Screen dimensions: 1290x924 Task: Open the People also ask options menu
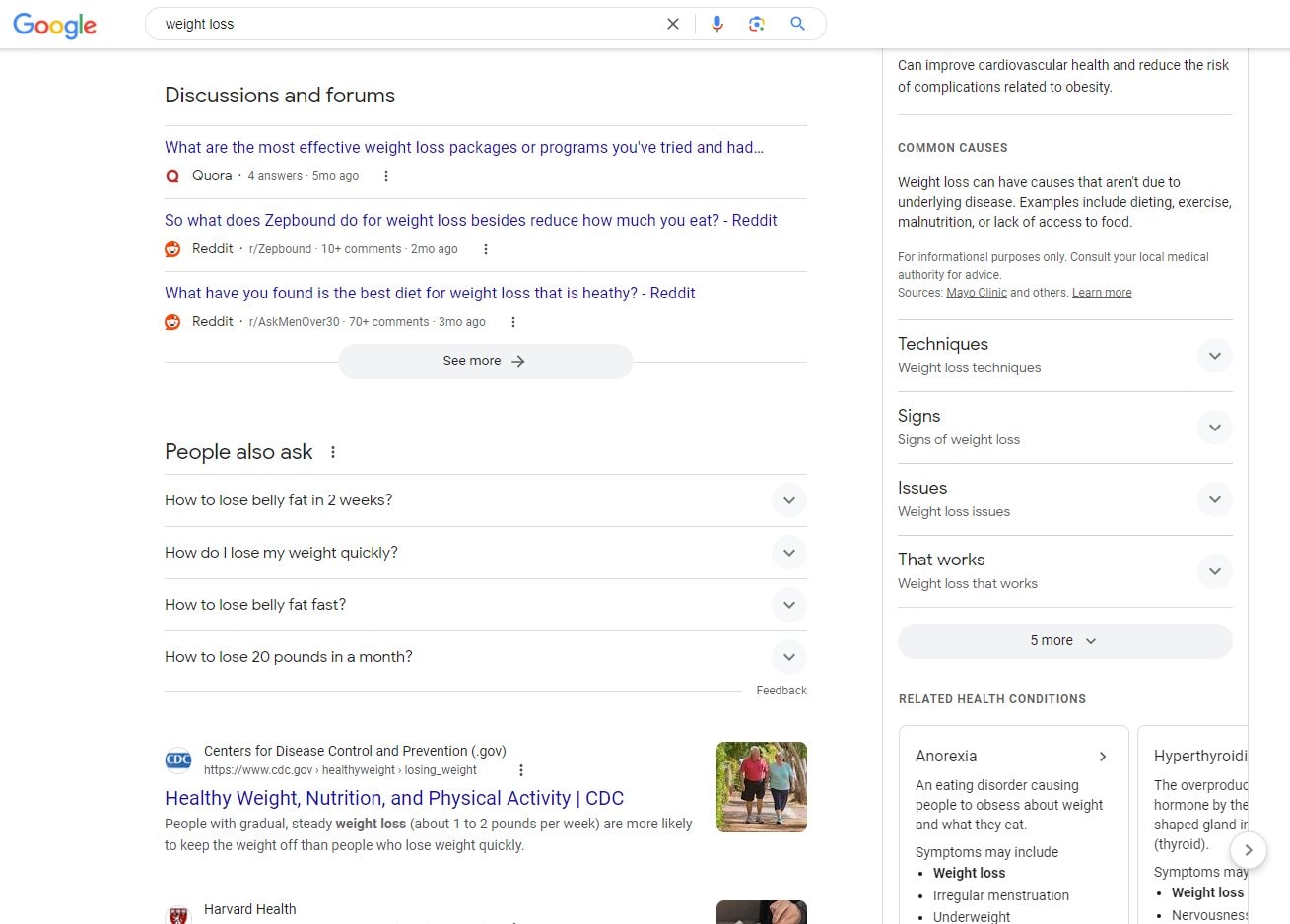click(x=332, y=451)
